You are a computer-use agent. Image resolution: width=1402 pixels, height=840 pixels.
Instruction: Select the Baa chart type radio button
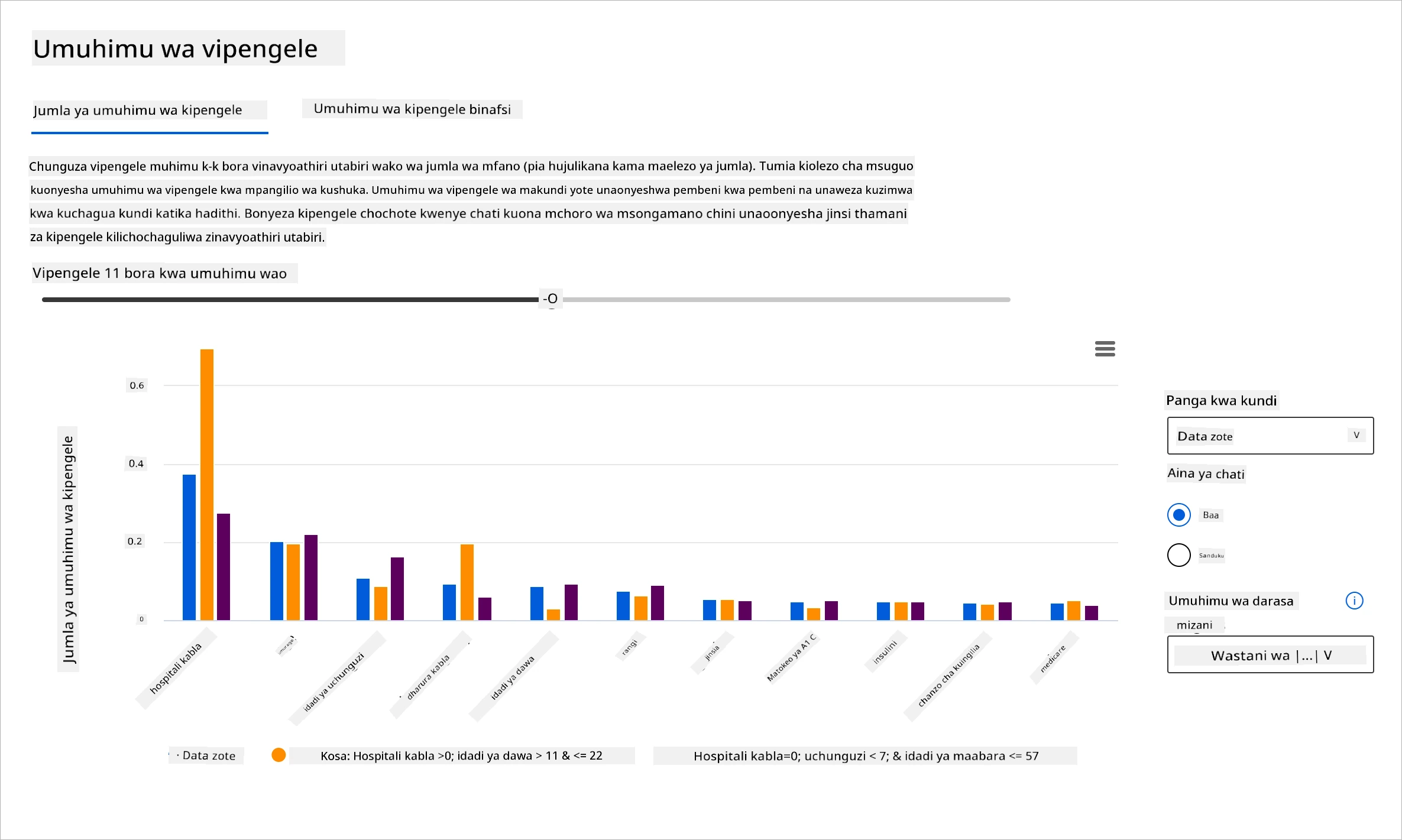pos(1178,515)
